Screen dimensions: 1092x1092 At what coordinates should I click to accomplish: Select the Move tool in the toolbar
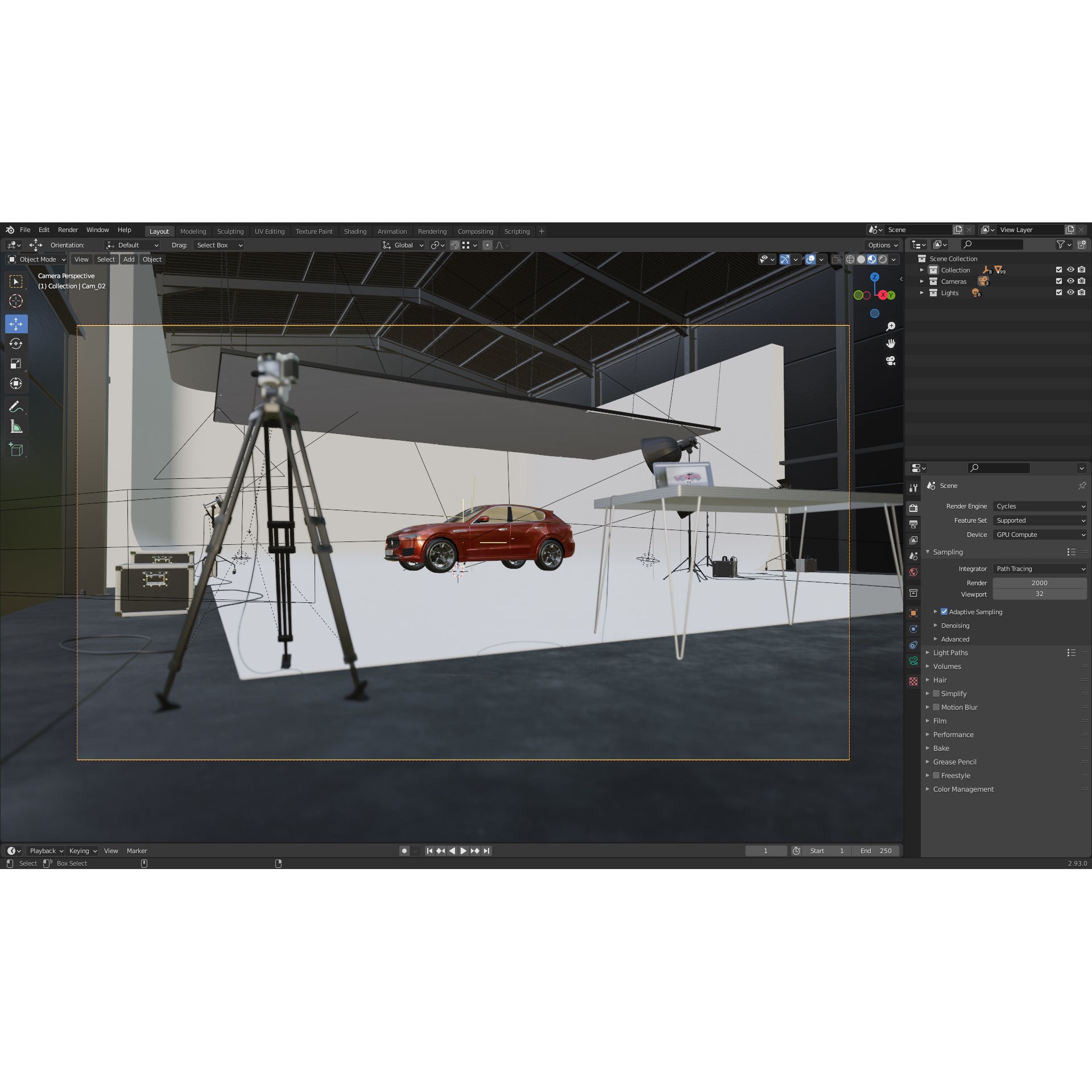tap(16, 324)
